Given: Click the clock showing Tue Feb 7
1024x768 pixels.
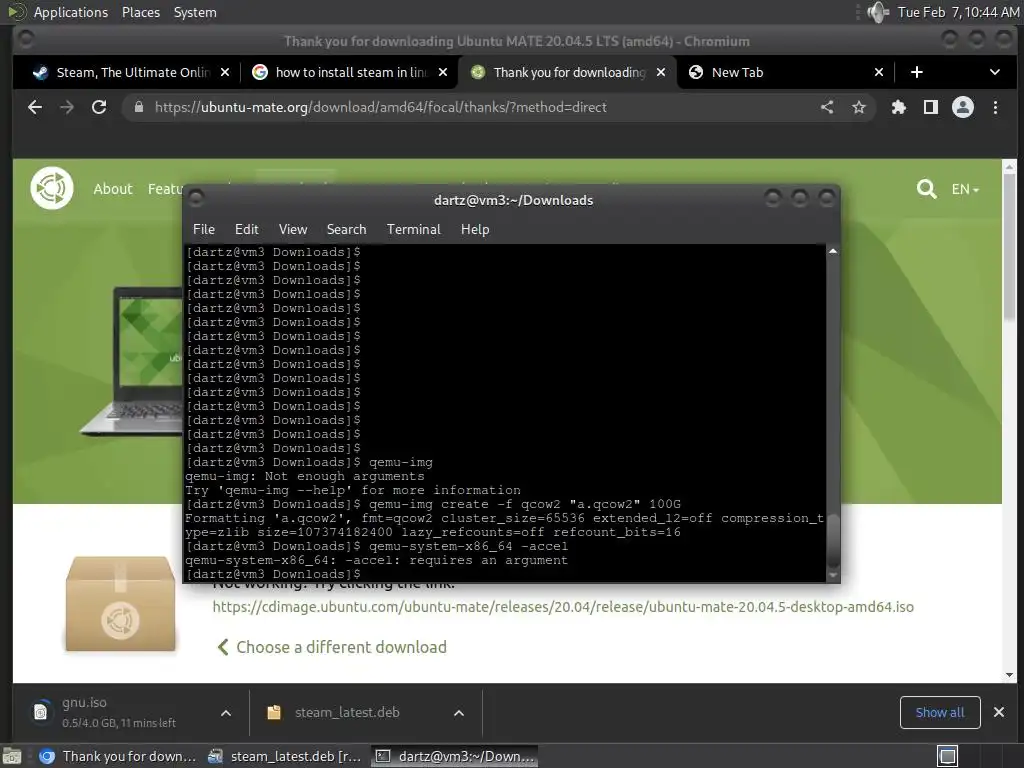Looking at the screenshot, I should [x=958, y=12].
